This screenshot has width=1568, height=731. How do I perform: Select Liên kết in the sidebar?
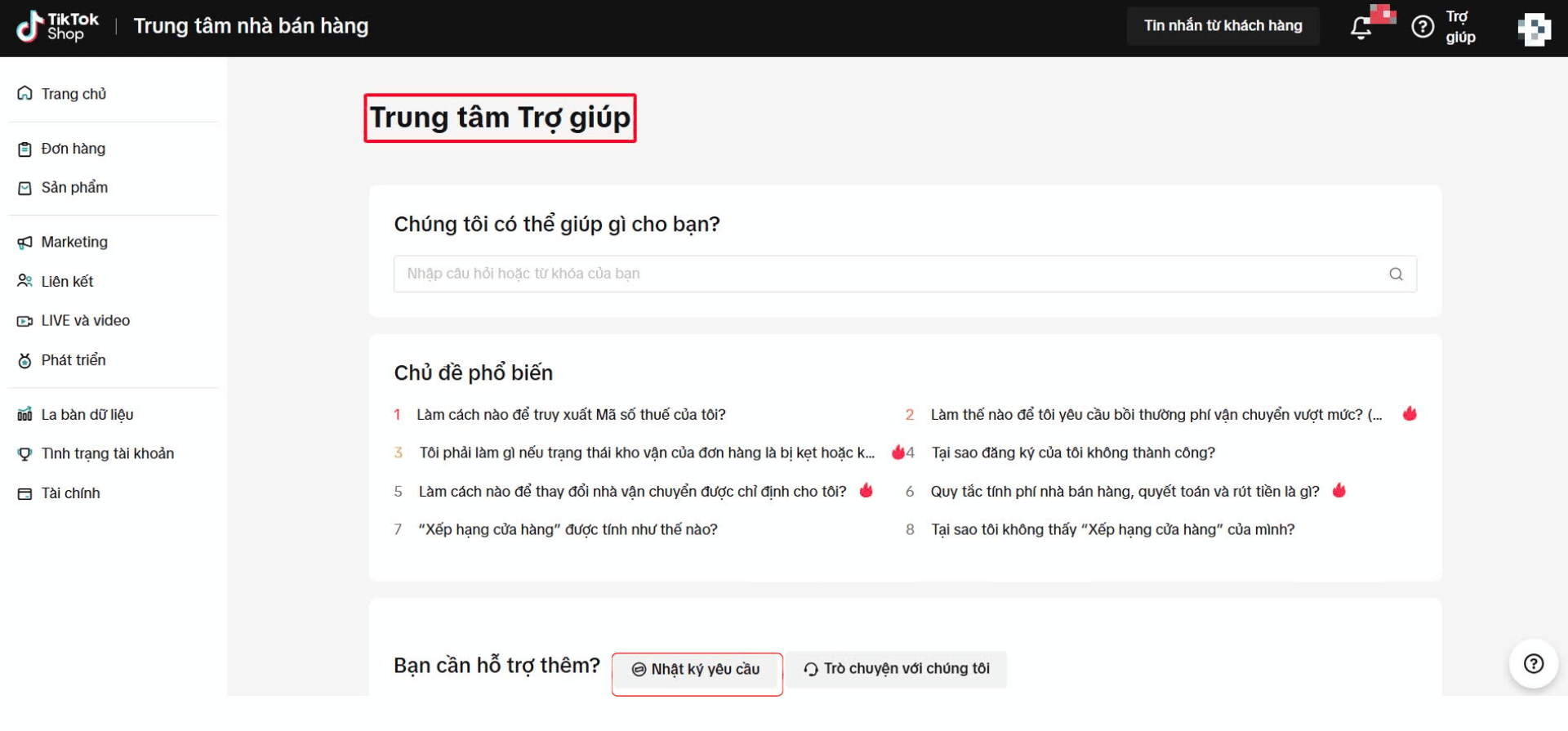(x=67, y=282)
